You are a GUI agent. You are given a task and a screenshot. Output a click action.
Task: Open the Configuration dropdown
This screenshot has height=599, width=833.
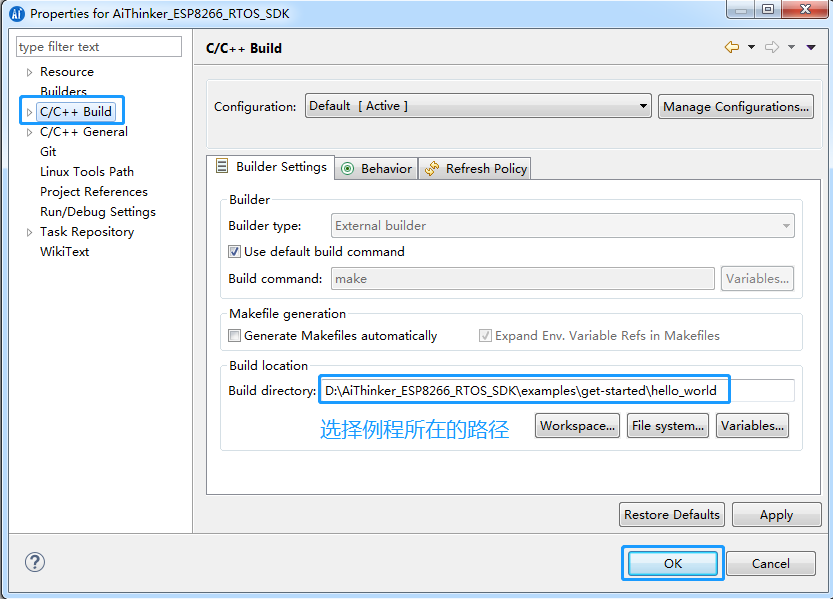[478, 106]
